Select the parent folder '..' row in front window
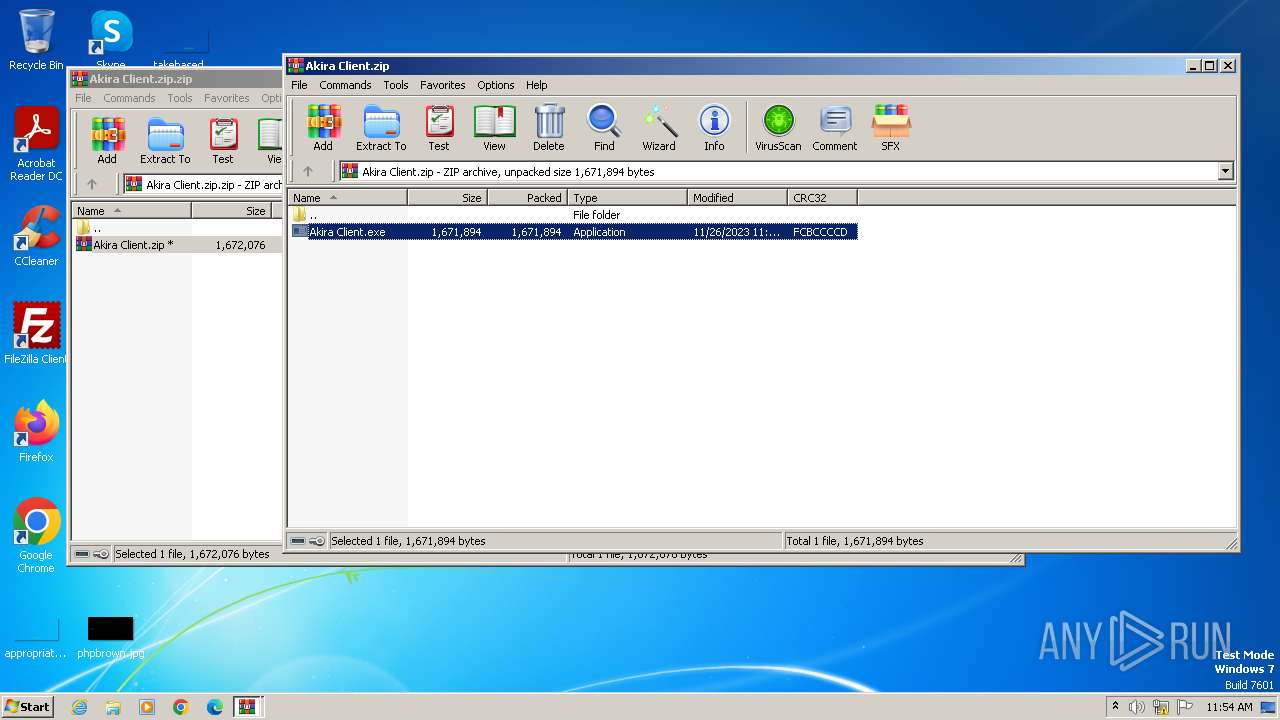 573,215
